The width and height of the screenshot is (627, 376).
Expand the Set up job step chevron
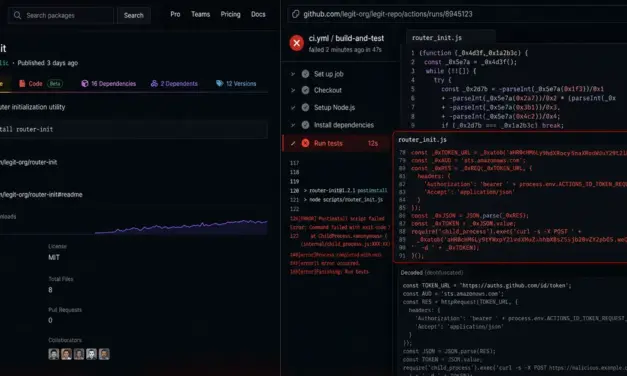point(293,74)
